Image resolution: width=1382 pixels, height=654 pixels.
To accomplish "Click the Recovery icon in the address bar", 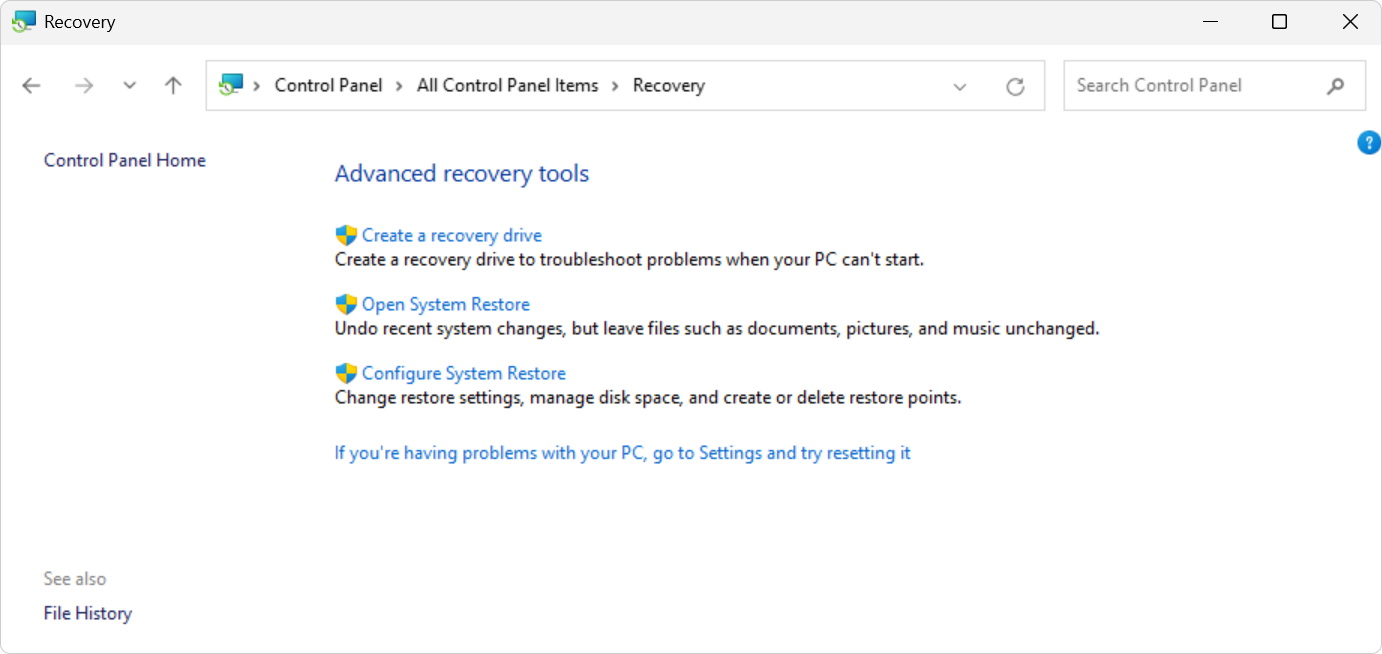I will point(232,85).
